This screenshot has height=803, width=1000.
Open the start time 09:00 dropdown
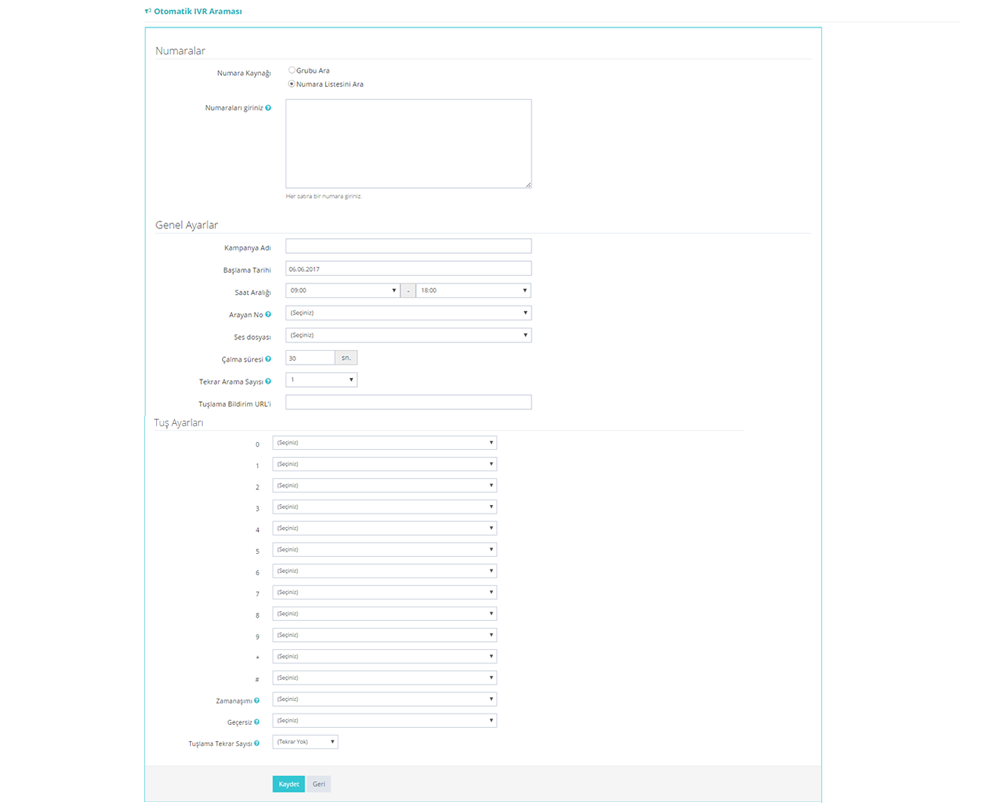point(342,291)
